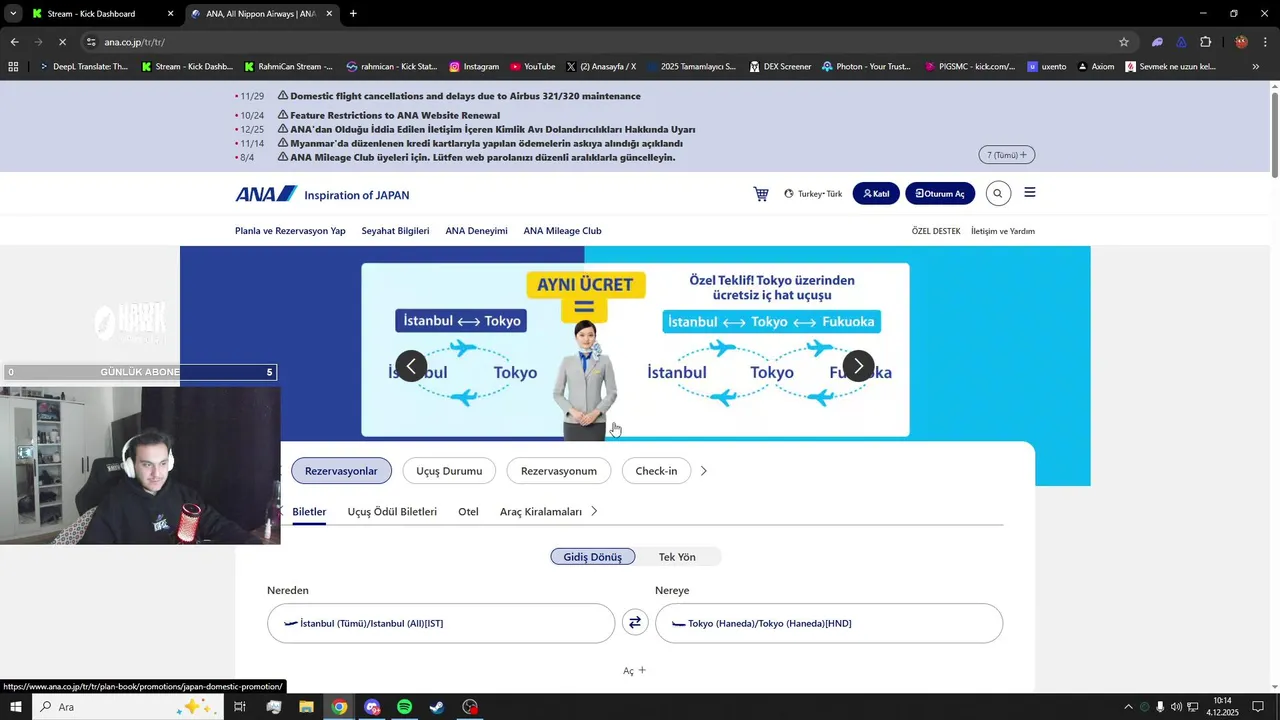
Task: Select Uçuş Ödül Biletleri sub-tab
Action: pos(392,511)
